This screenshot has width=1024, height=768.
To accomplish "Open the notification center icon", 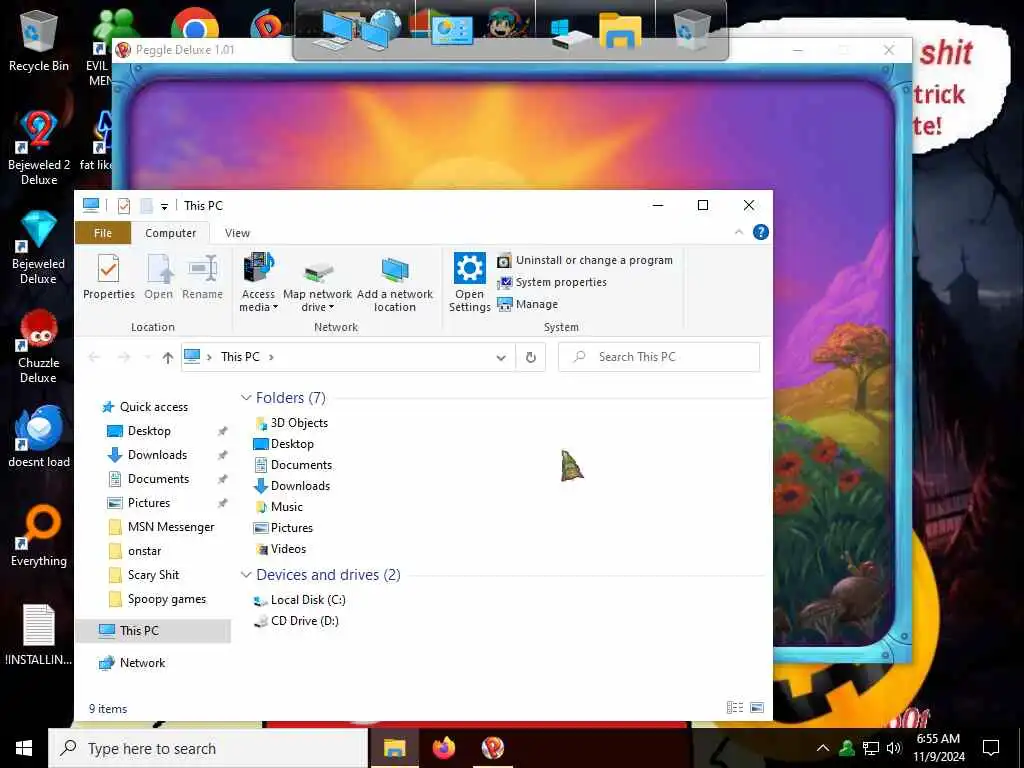I will [991, 748].
